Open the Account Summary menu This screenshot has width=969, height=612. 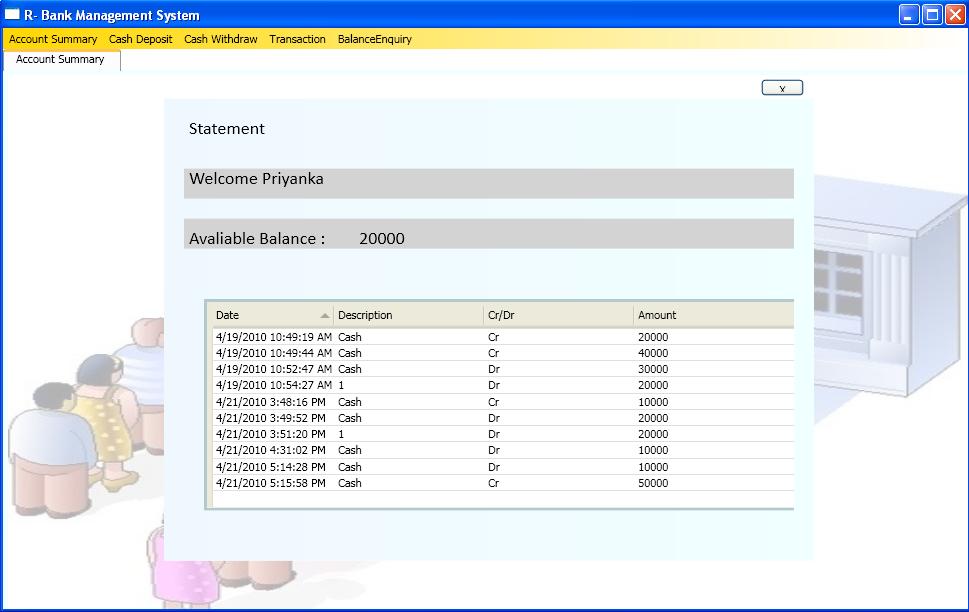[53, 39]
